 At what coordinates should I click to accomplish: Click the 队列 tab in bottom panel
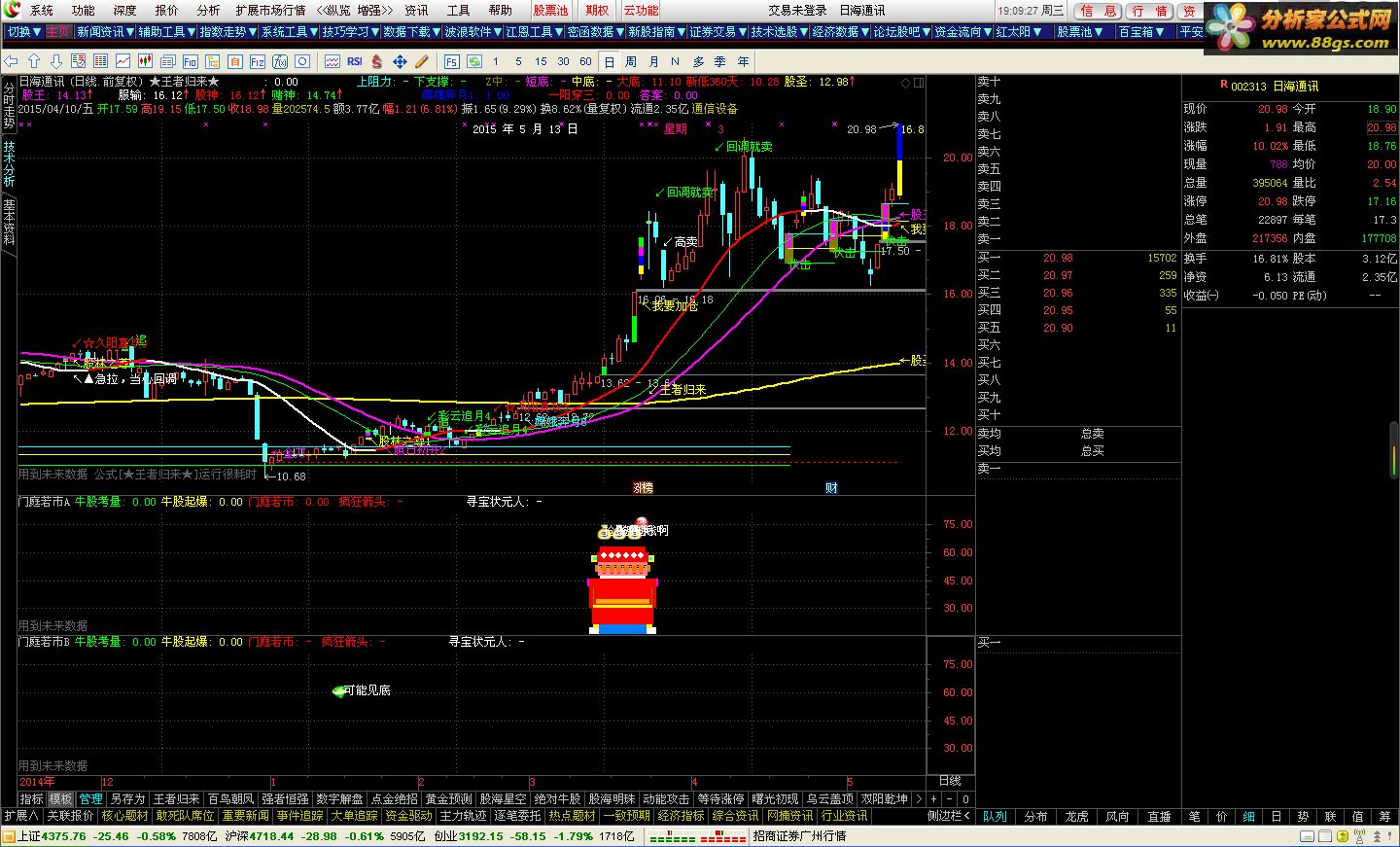[x=995, y=816]
